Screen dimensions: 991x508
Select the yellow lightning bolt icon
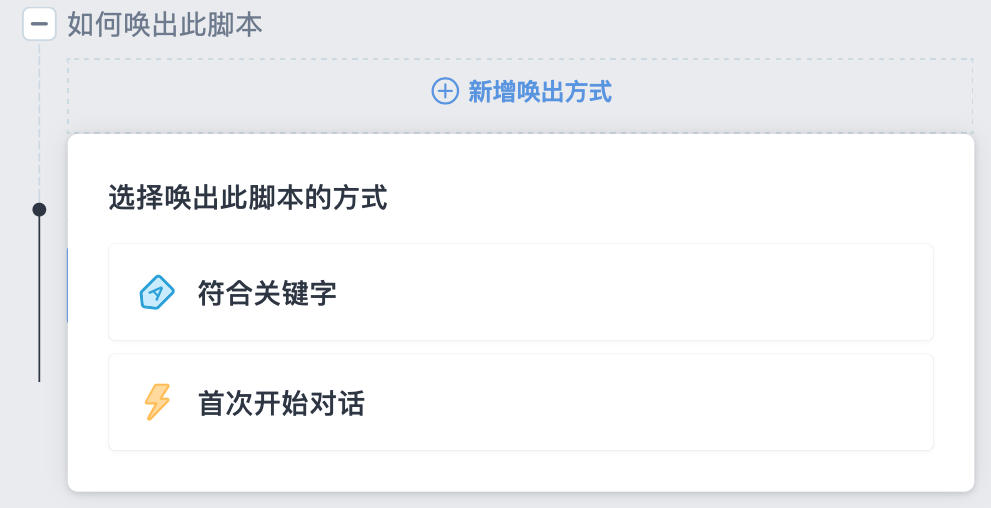(x=157, y=402)
